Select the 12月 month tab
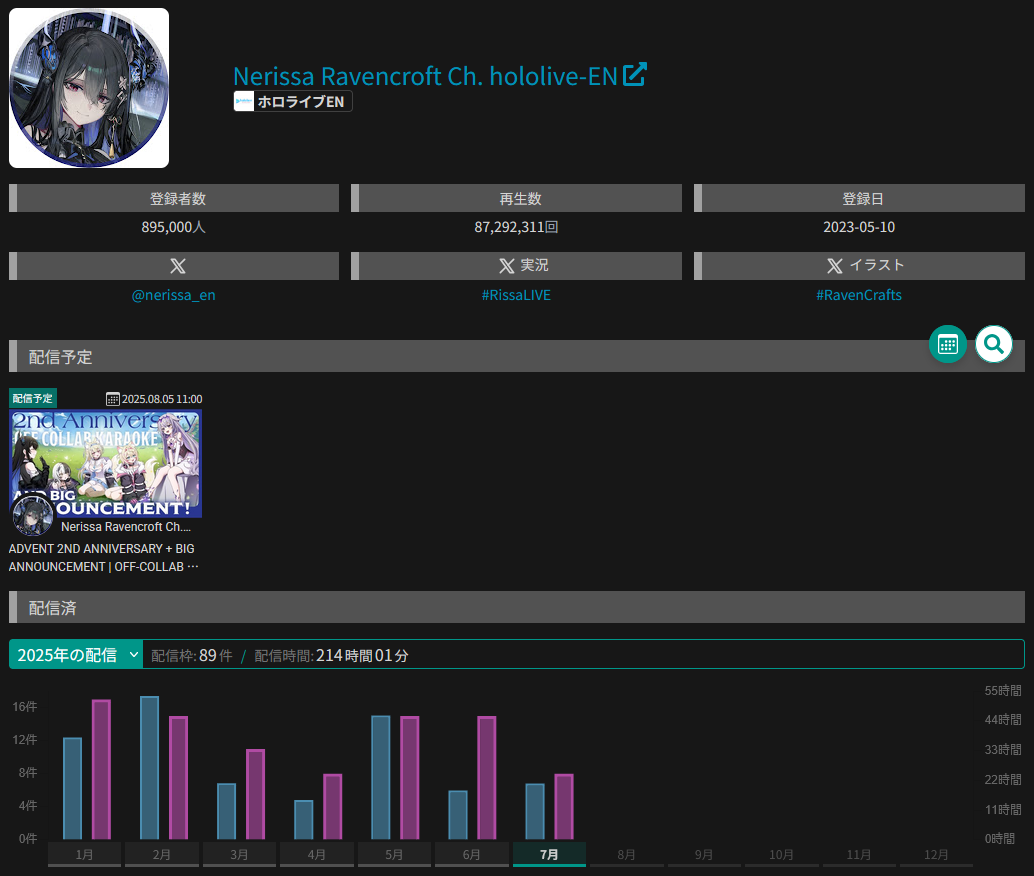Image resolution: width=1034 pixels, height=876 pixels. 936,854
